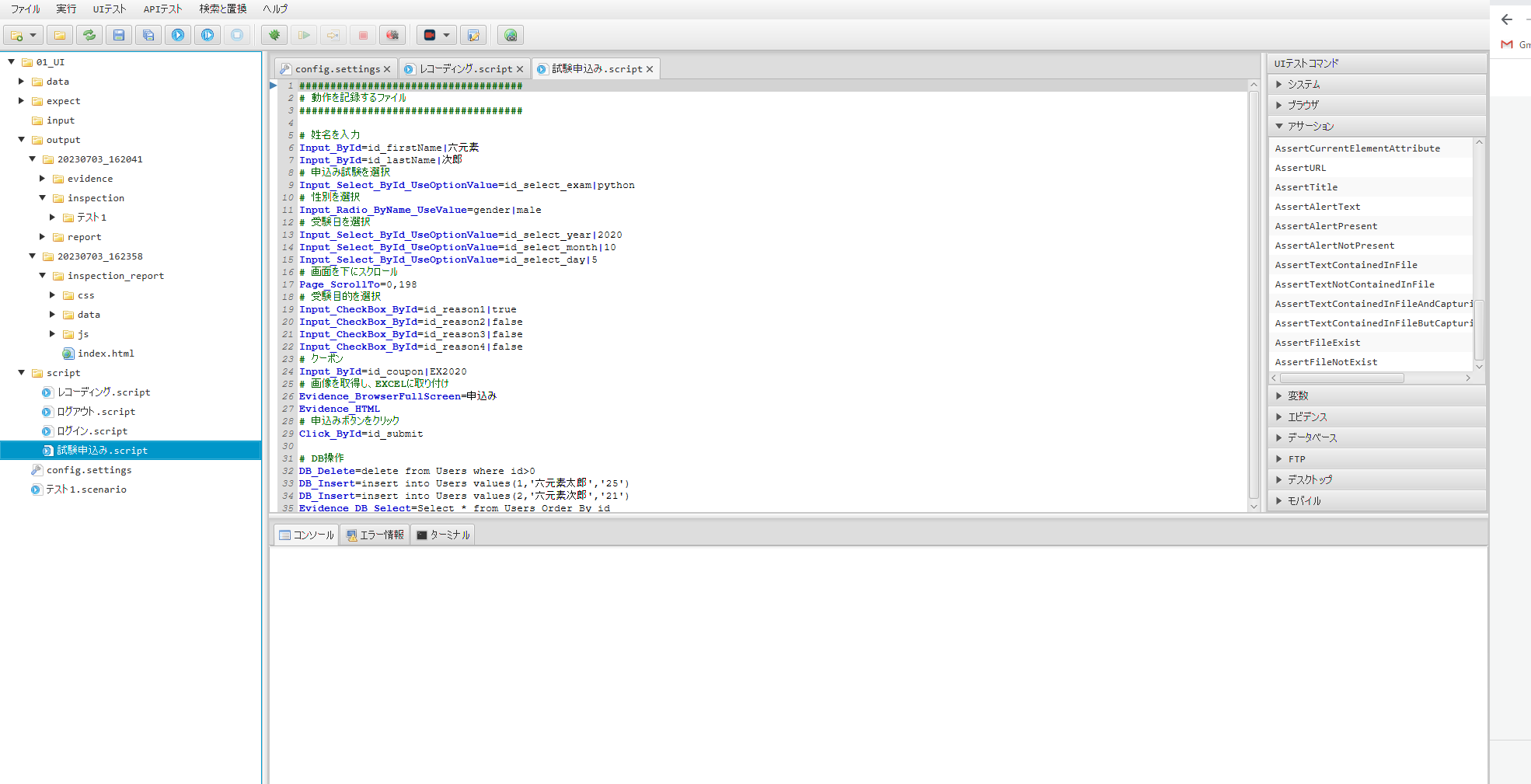Click the debug resume arrow icon
The image size is (1531, 784).
point(304,35)
